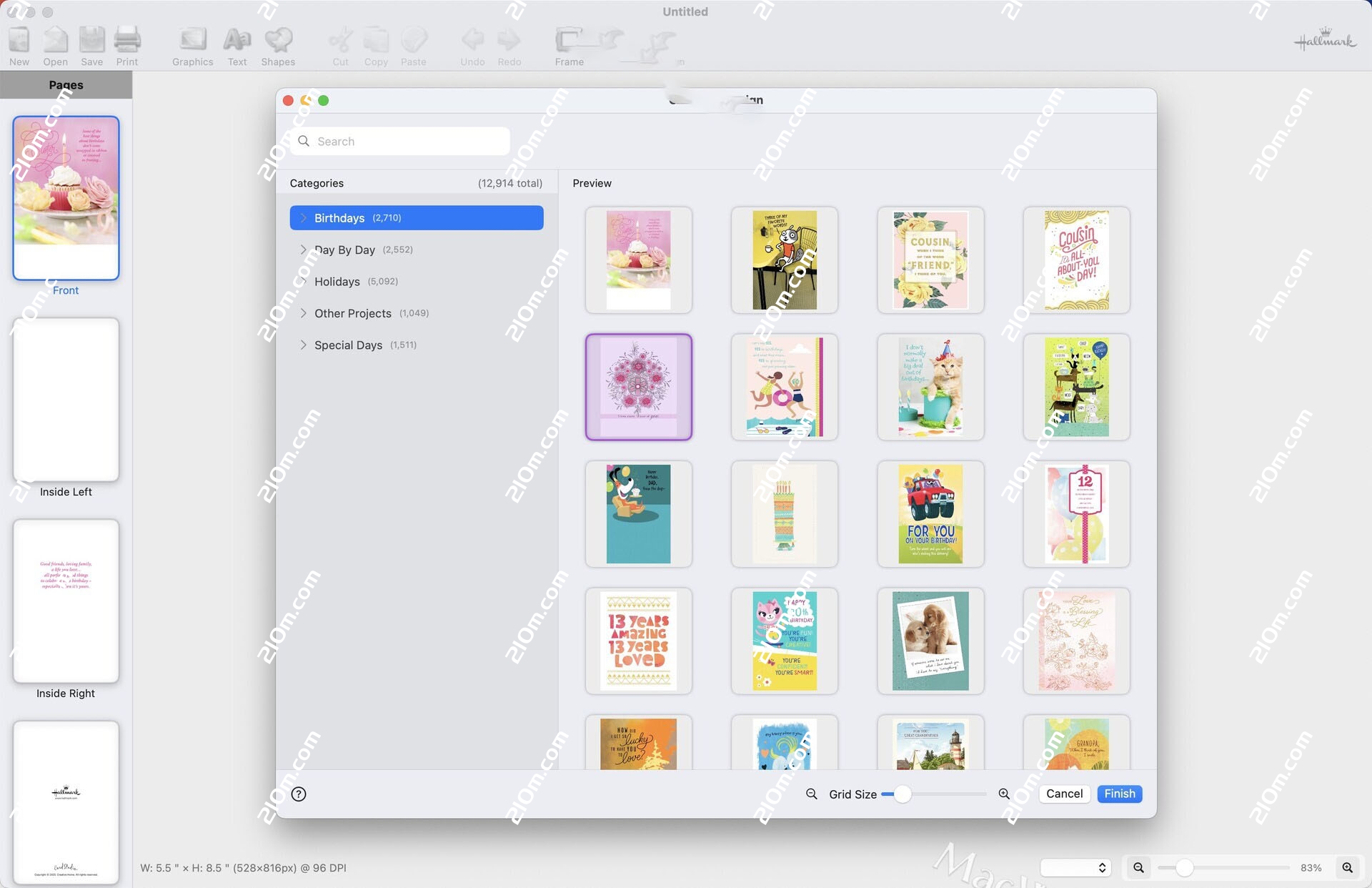The height and width of the screenshot is (888, 1372).
Task: Open the Text tool
Action: point(237,43)
